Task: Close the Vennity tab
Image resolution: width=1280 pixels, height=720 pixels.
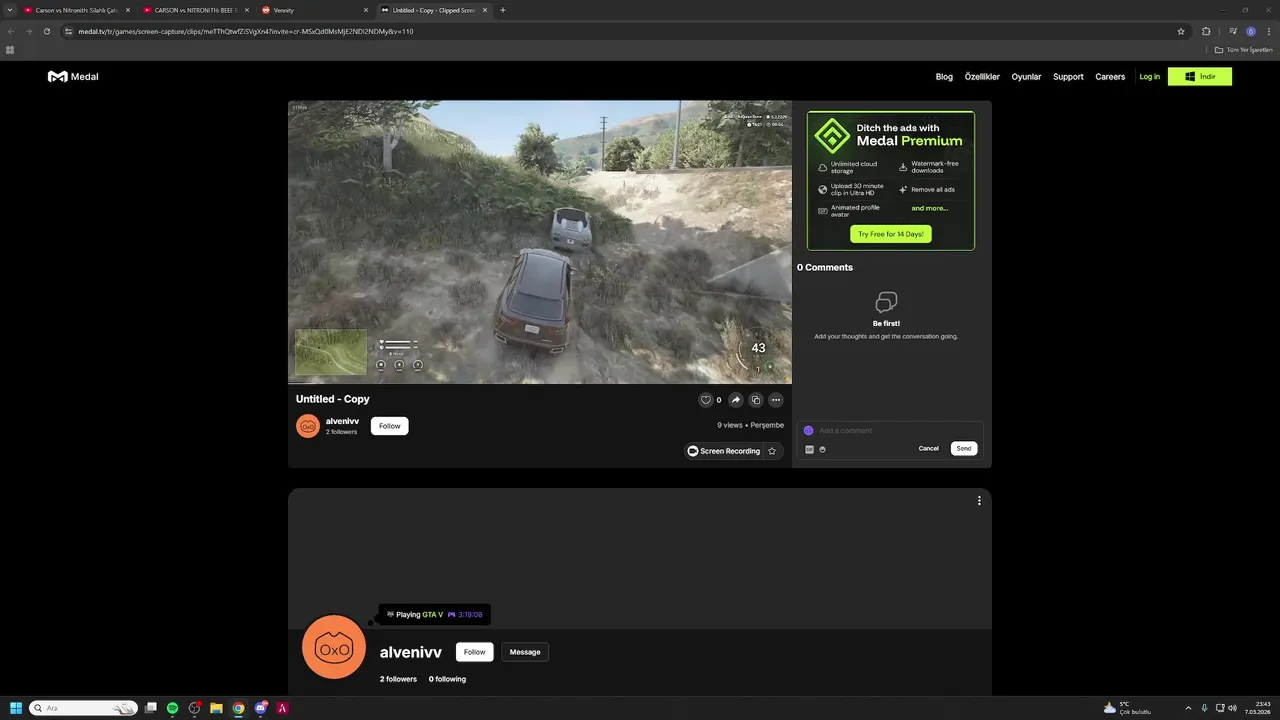Action: click(x=366, y=10)
